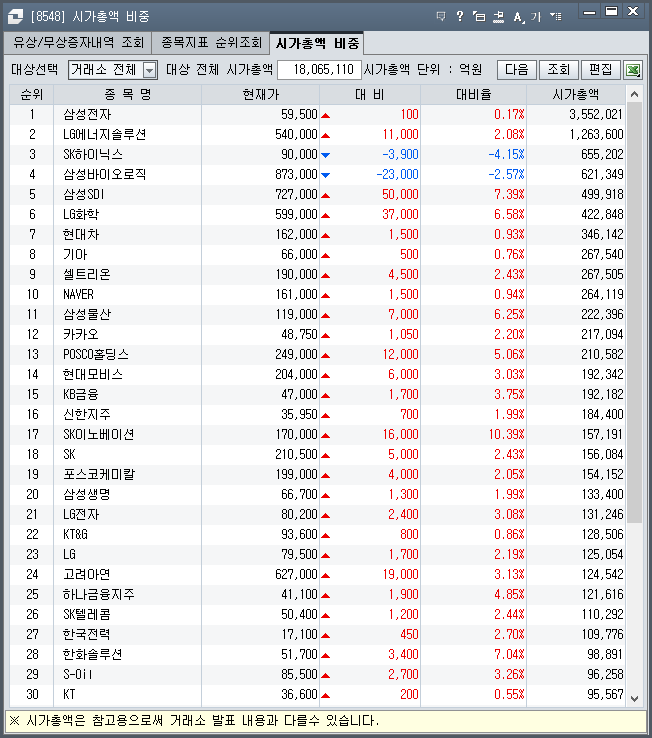Select the SK하이닉스 stock name

[93, 155]
